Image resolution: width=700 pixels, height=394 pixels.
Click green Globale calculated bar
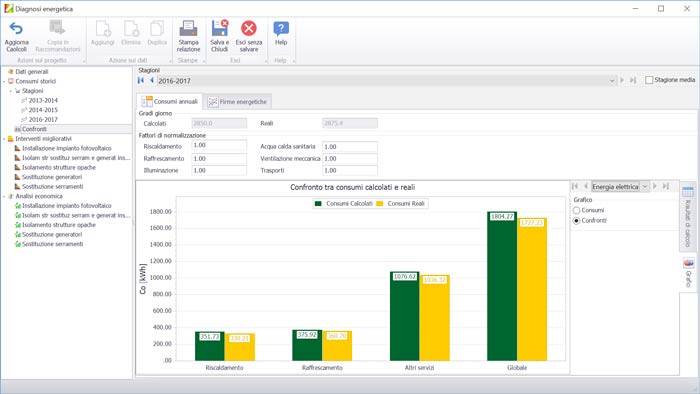click(x=502, y=286)
